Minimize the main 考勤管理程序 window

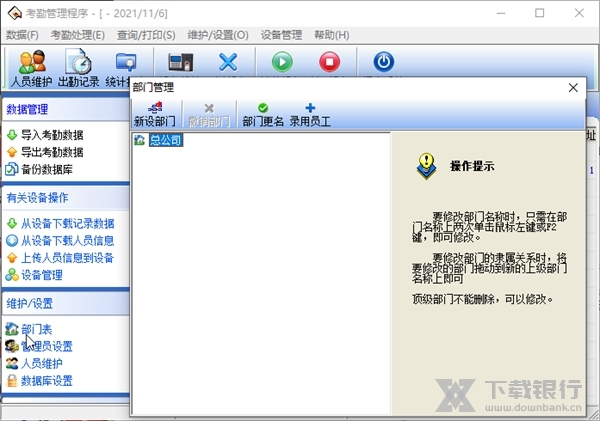pos(501,13)
